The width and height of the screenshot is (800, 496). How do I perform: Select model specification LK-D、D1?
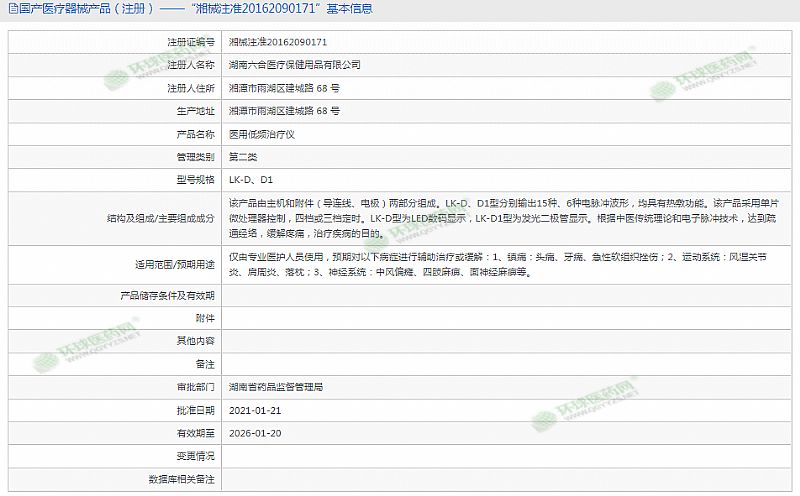(250, 180)
